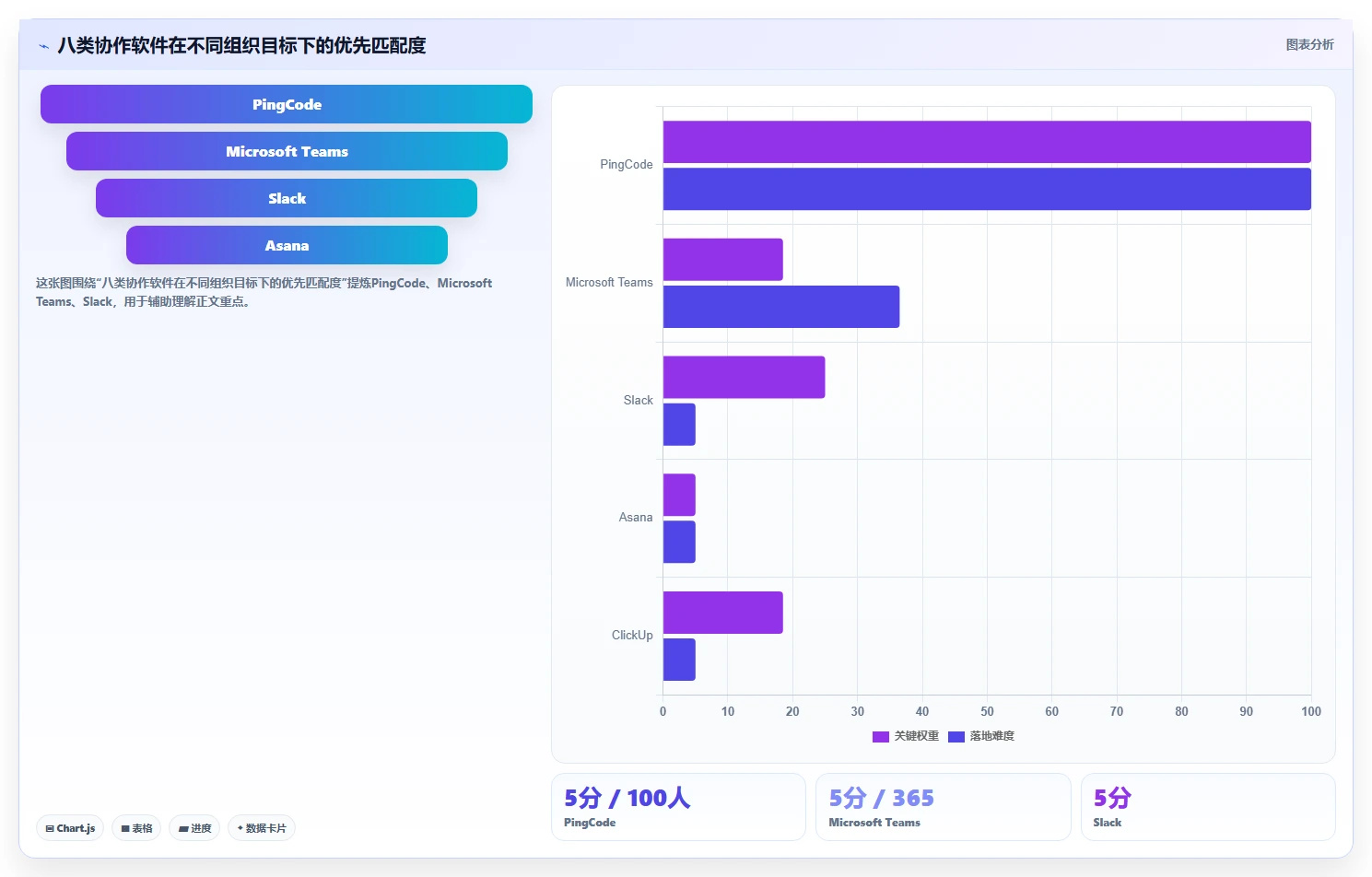Click the 进度 tag chip
The height and width of the screenshot is (877, 1372).
pyautogui.click(x=194, y=828)
